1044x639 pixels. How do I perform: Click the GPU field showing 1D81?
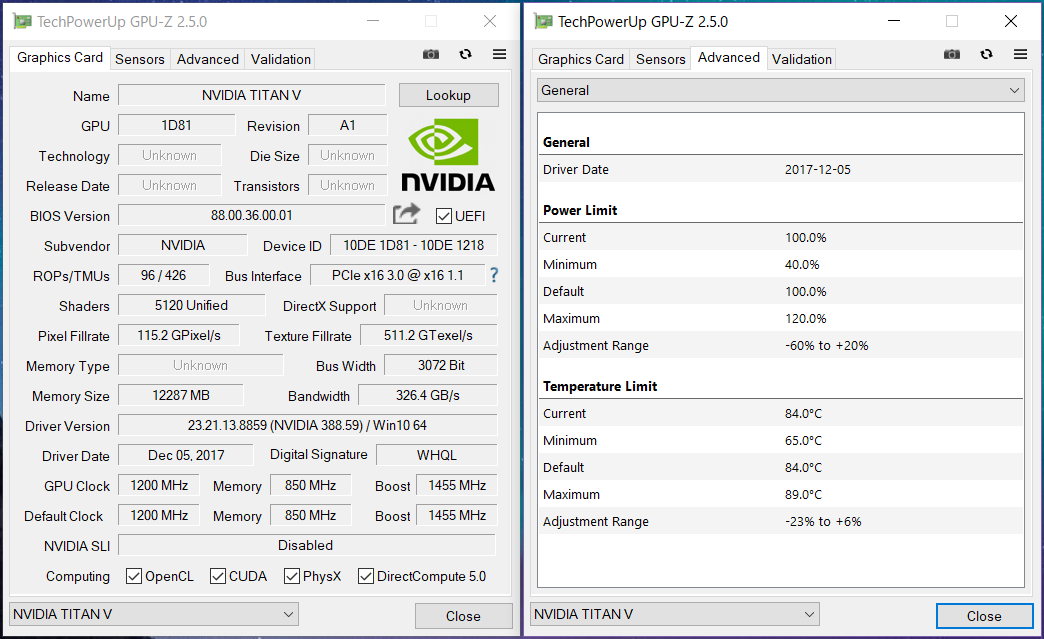176,125
